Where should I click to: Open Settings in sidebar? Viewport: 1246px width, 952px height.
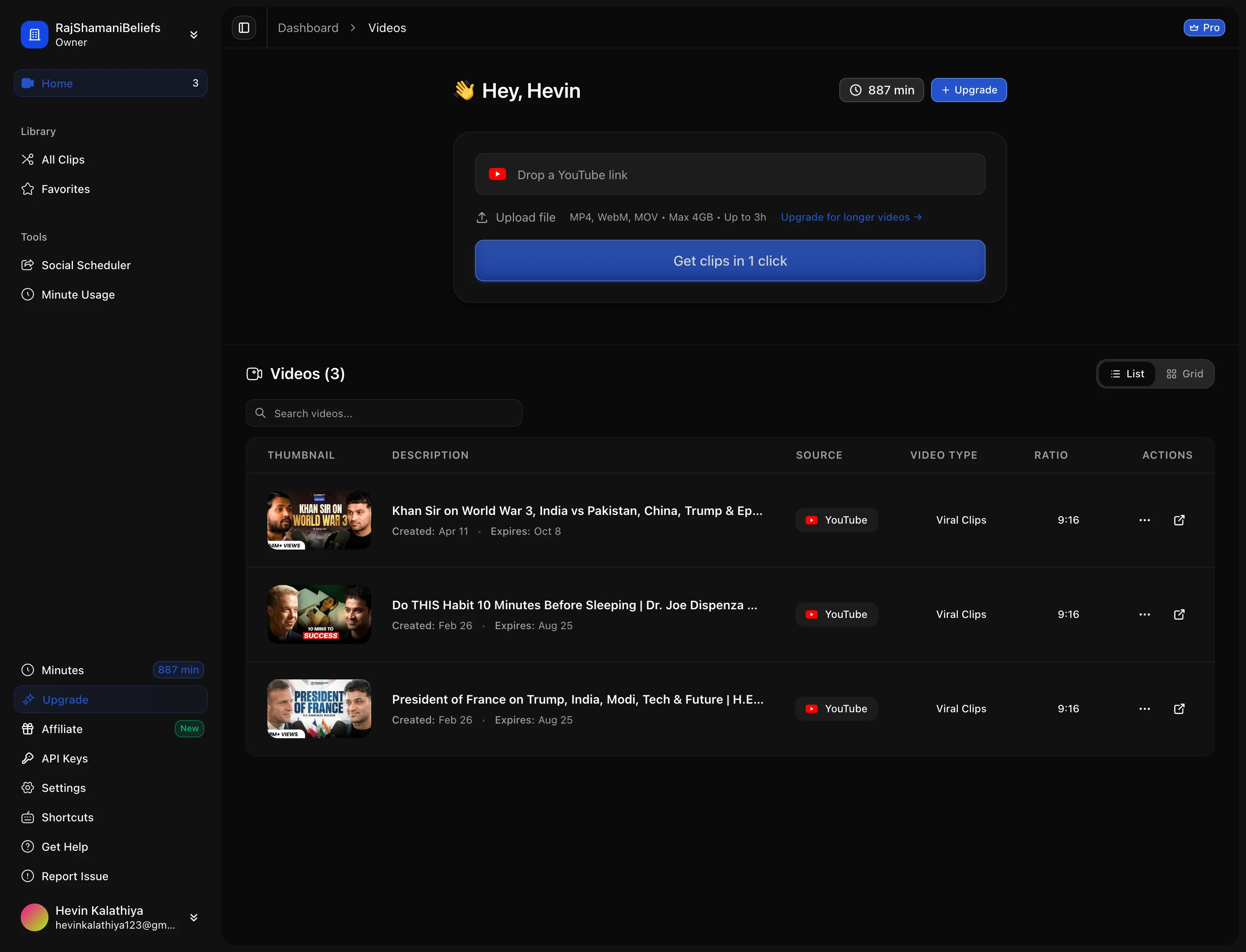click(110, 788)
